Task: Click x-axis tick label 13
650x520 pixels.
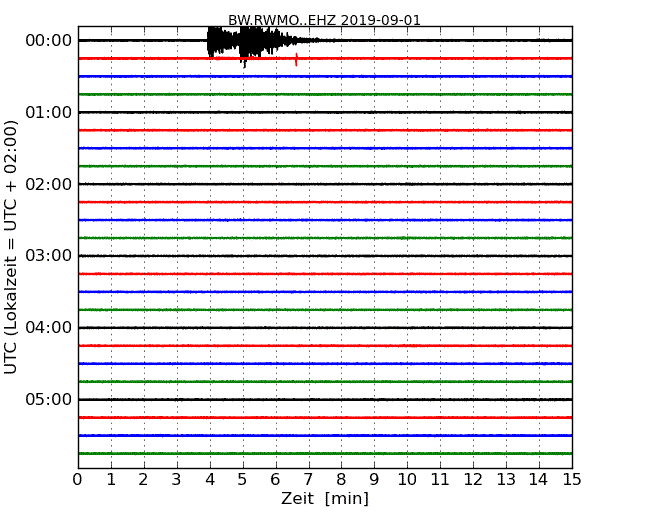Action: pos(506,480)
